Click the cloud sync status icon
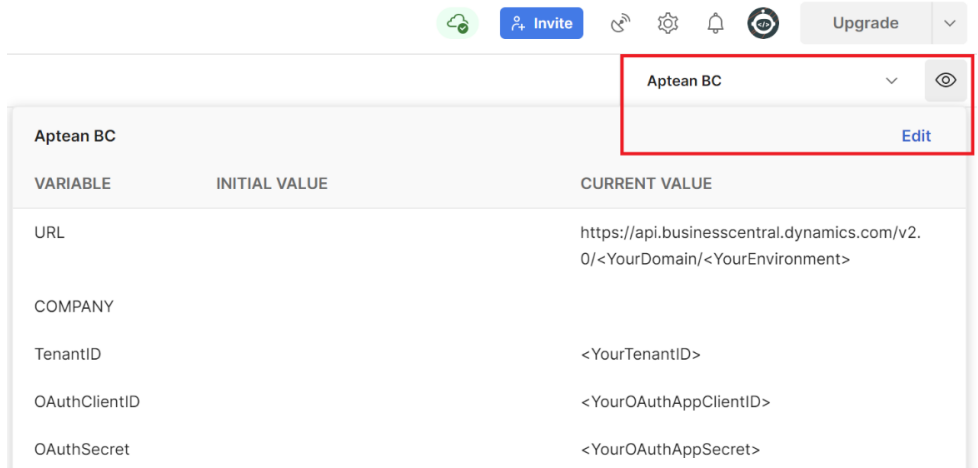This screenshot has height=468, width=978. [x=458, y=23]
